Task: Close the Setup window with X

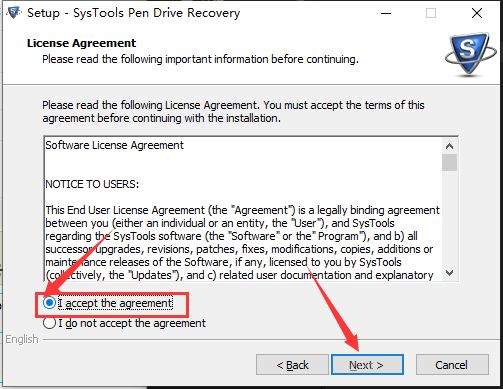Action: (477, 13)
